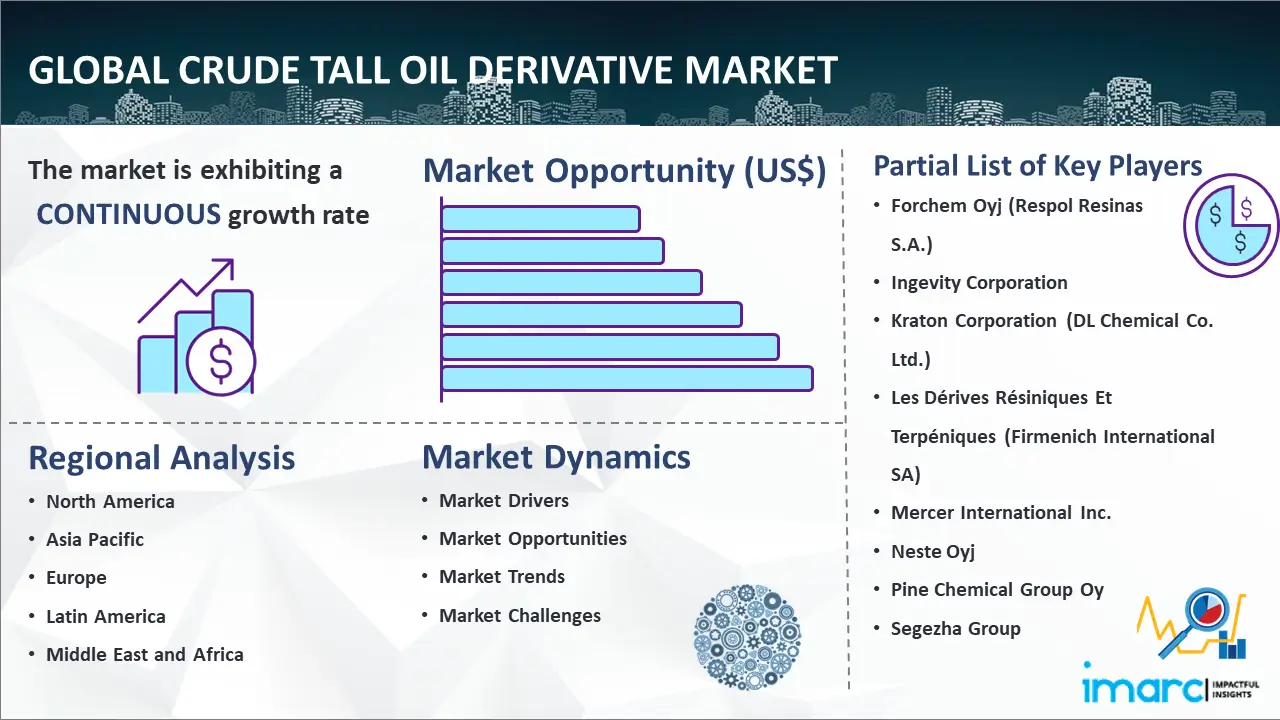The image size is (1280, 720).
Task: Click the Market Opportunity (US$) heading
Action: [625, 170]
